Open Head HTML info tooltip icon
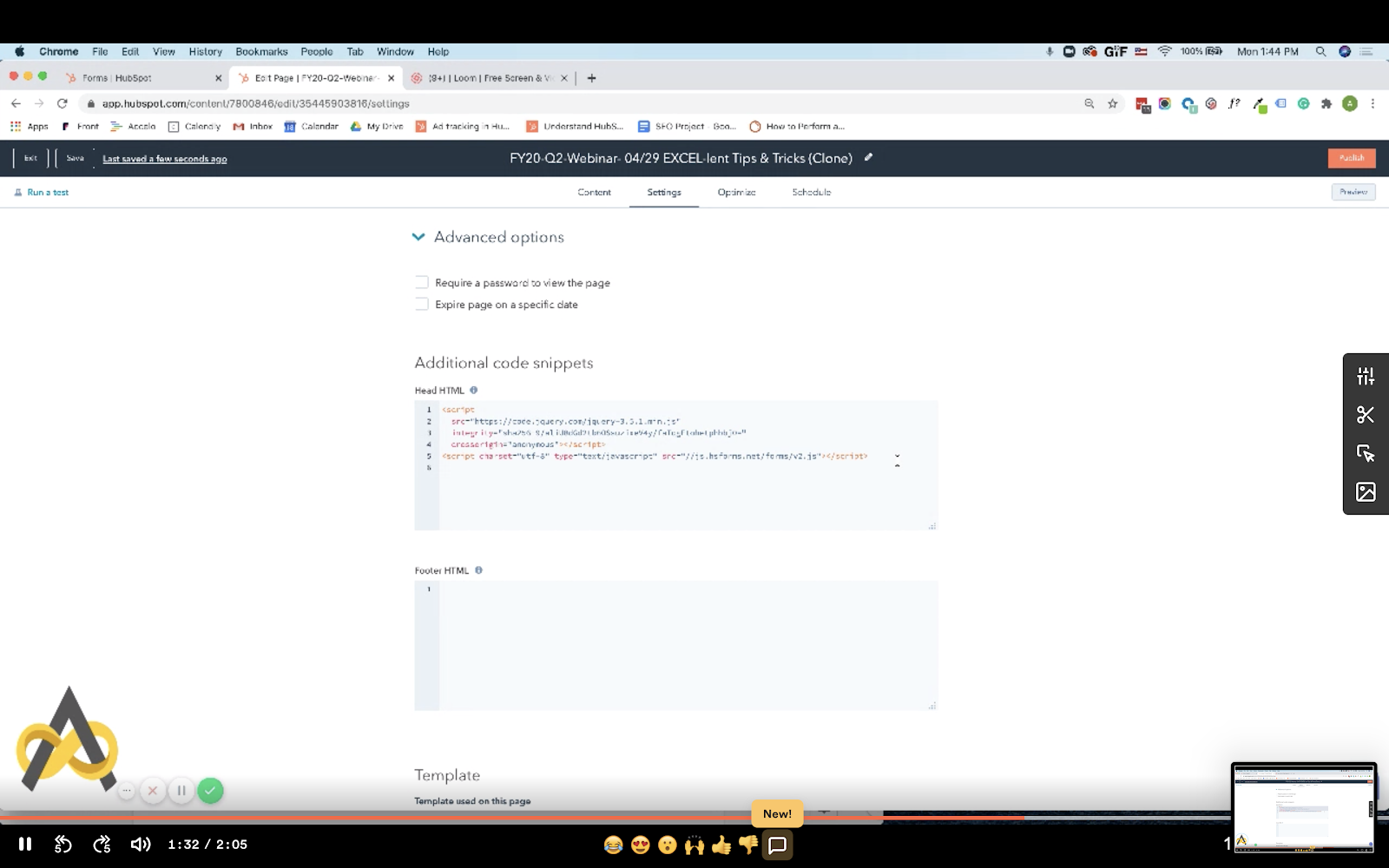 click(473, 391)
